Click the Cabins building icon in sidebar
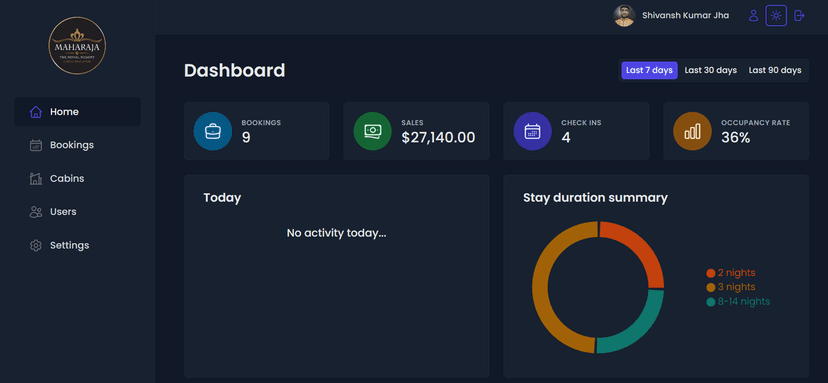Image resolution: width=828 pixels, height=383 pixels. [35, 179]
